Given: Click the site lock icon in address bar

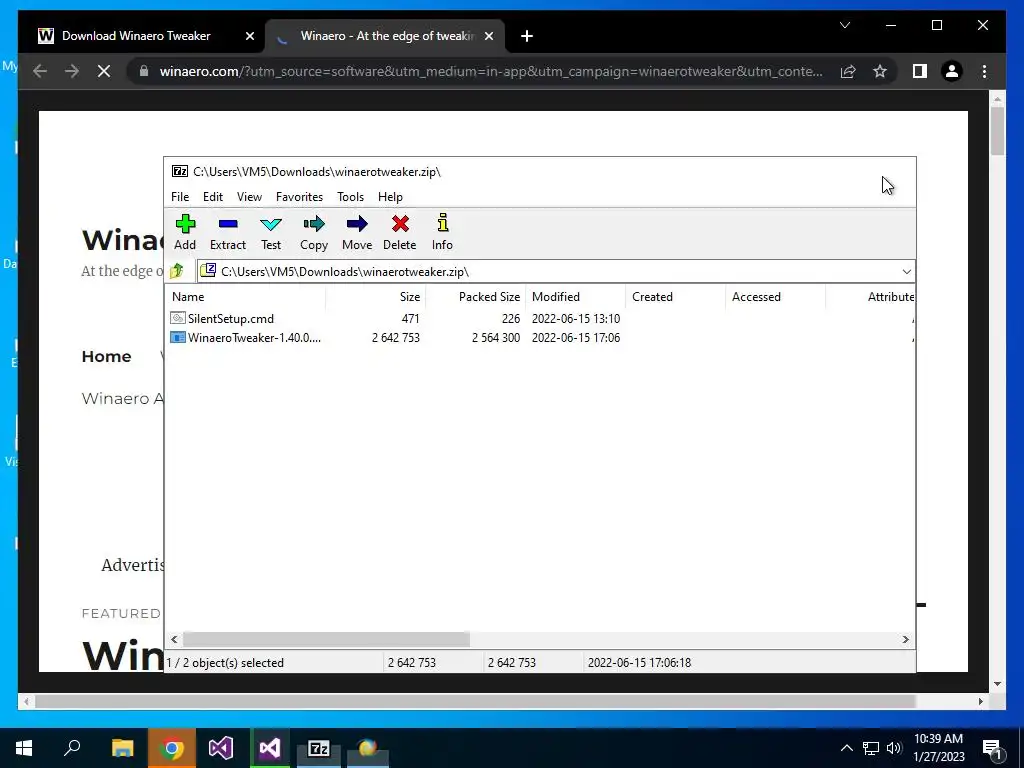Looking at the screenshot, I should pyautogui.click(x=144, y=71).
